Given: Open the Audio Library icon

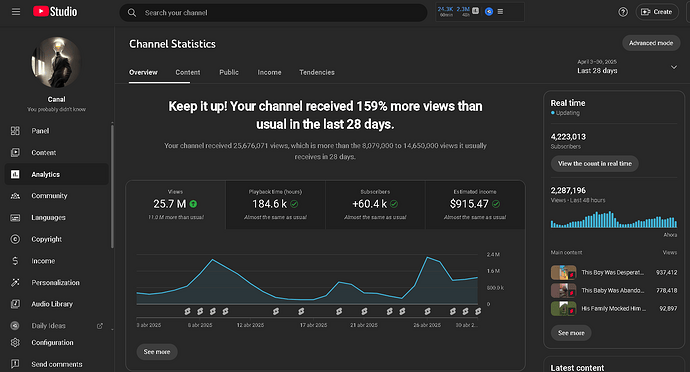Looking at the screenshot, I should tap(15, 304).
